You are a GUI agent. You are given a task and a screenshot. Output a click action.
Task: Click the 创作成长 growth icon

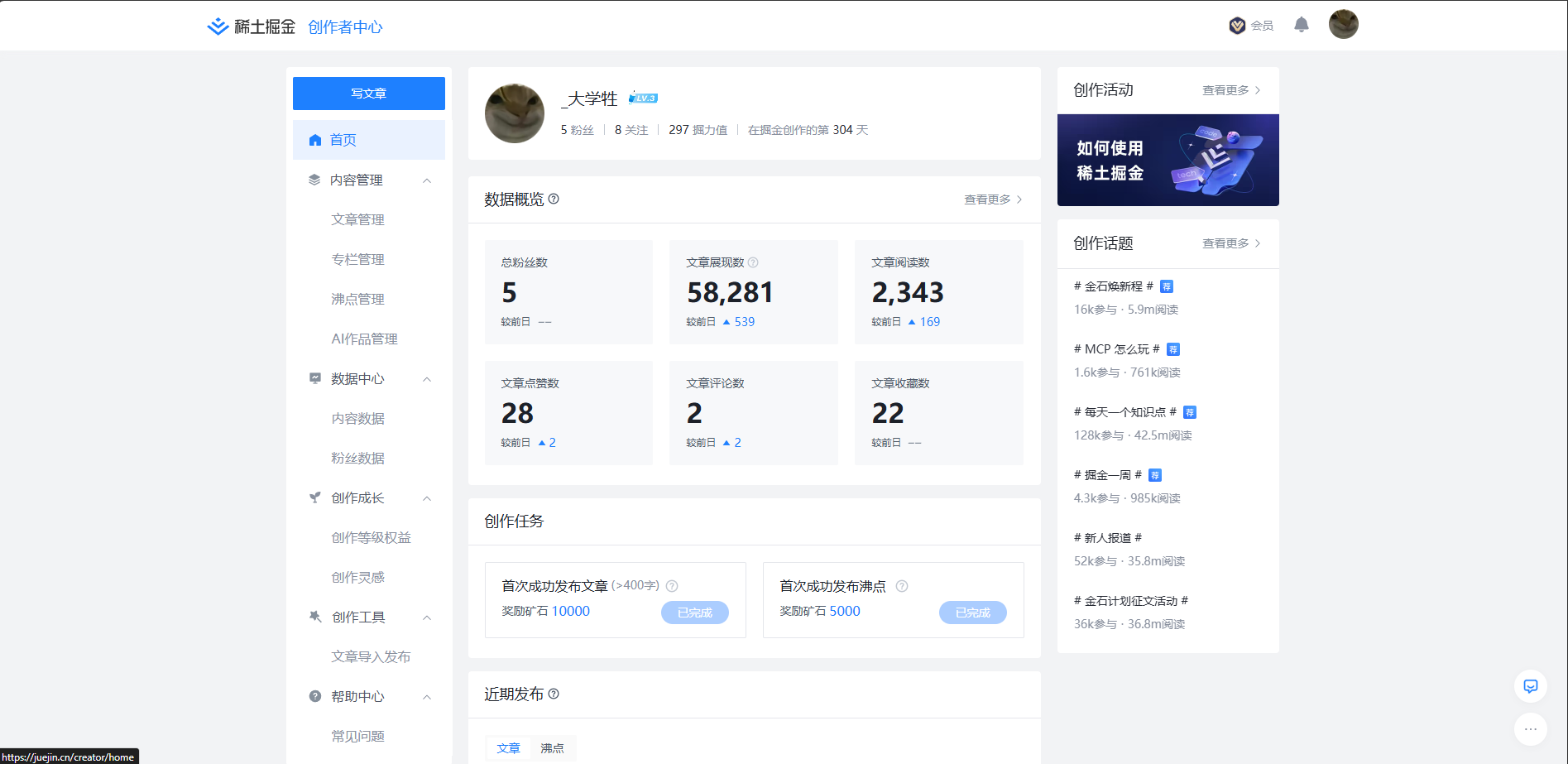click(x=313, y=497)
